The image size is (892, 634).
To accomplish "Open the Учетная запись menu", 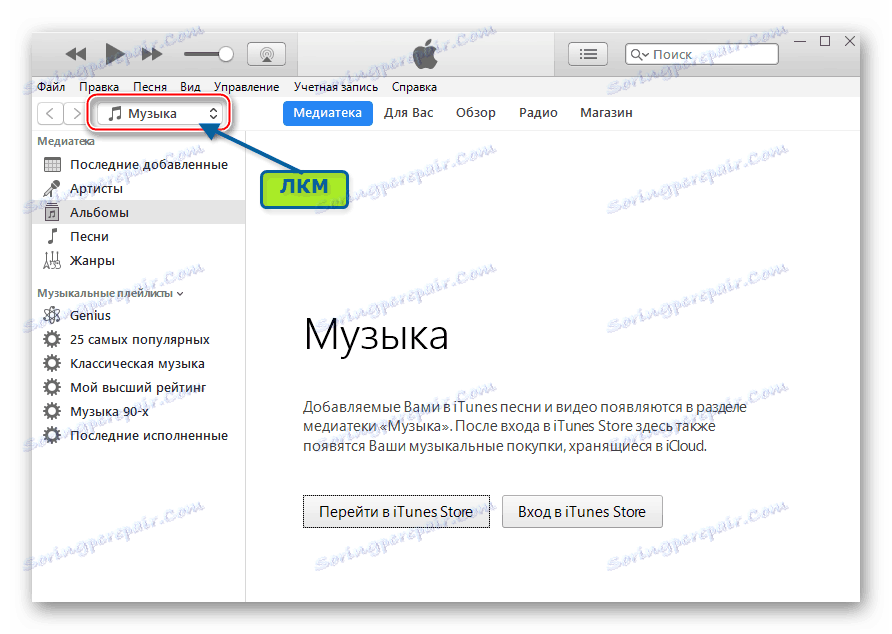I will click(336, 87).
